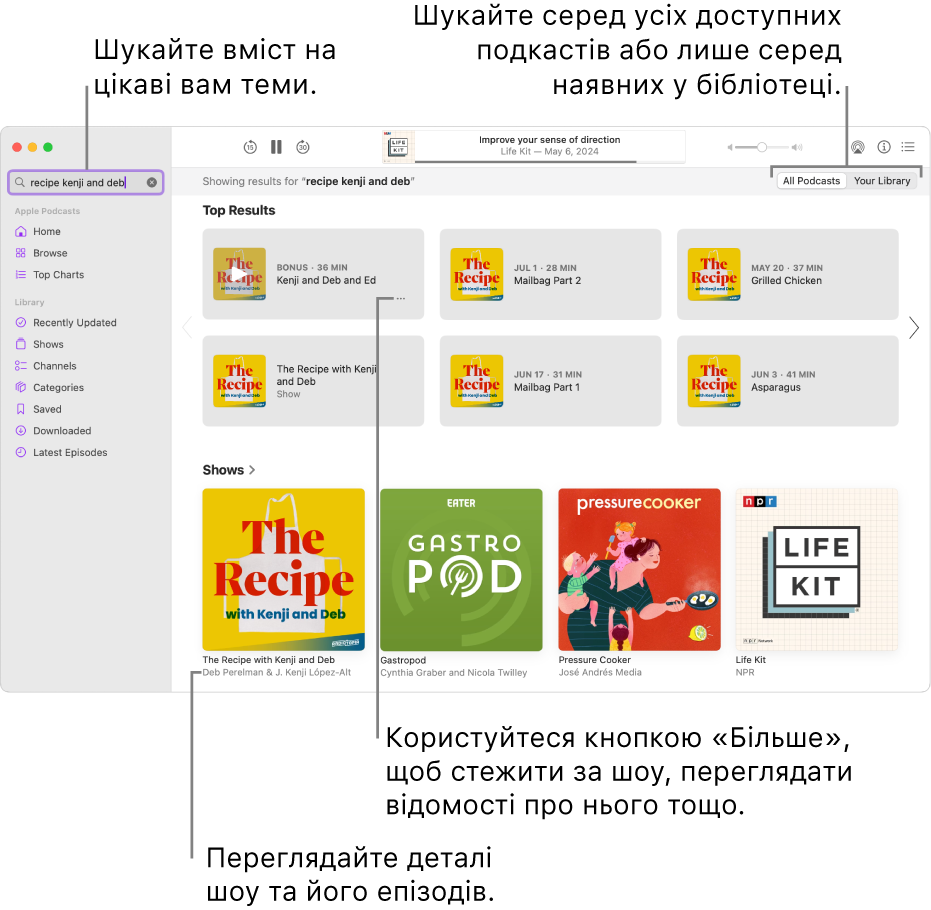931x910 pixels.
Task: Open the episode info icon
Action: click(x=884, y=147)
